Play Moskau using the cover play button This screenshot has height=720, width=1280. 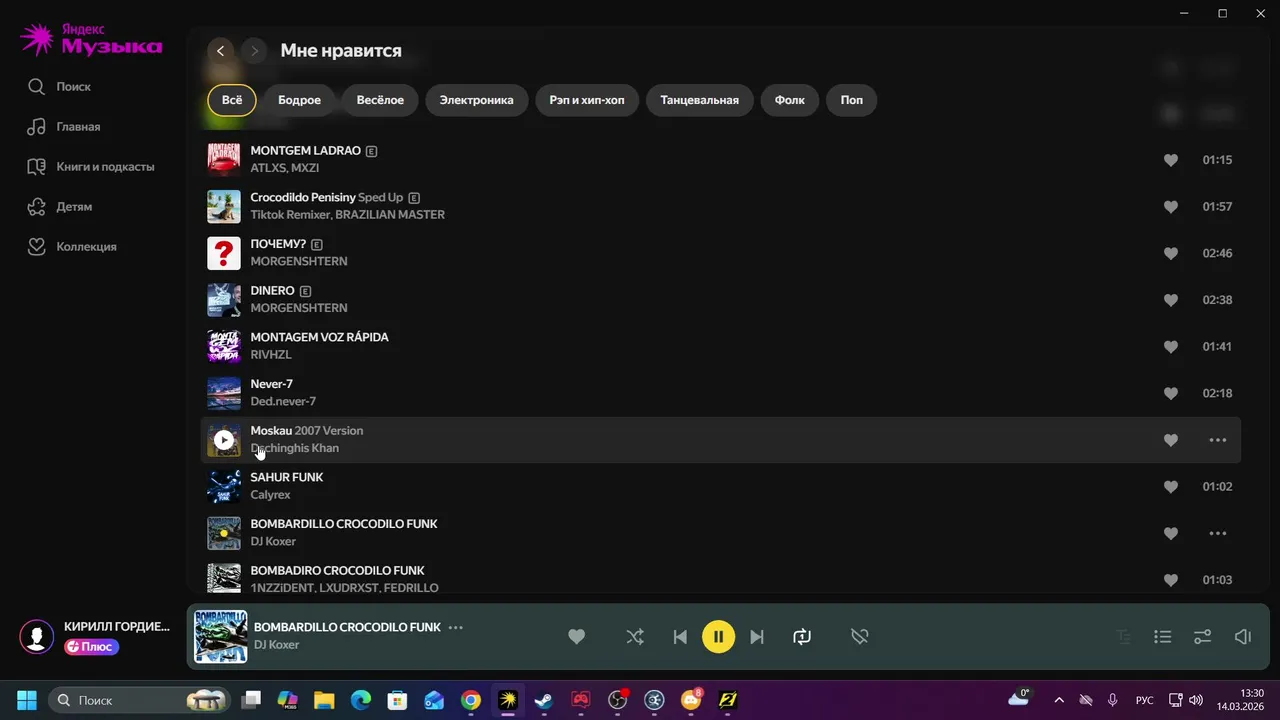click(224, 440)
